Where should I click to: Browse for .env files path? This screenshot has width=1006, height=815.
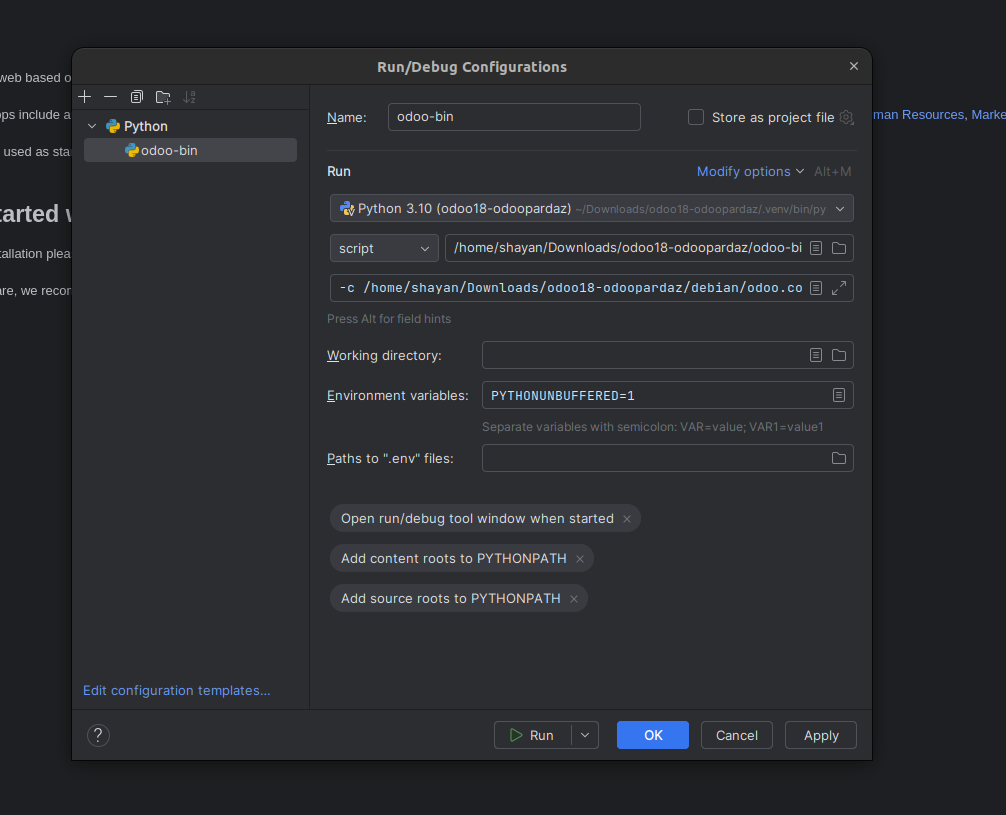(x=839, y=458)
